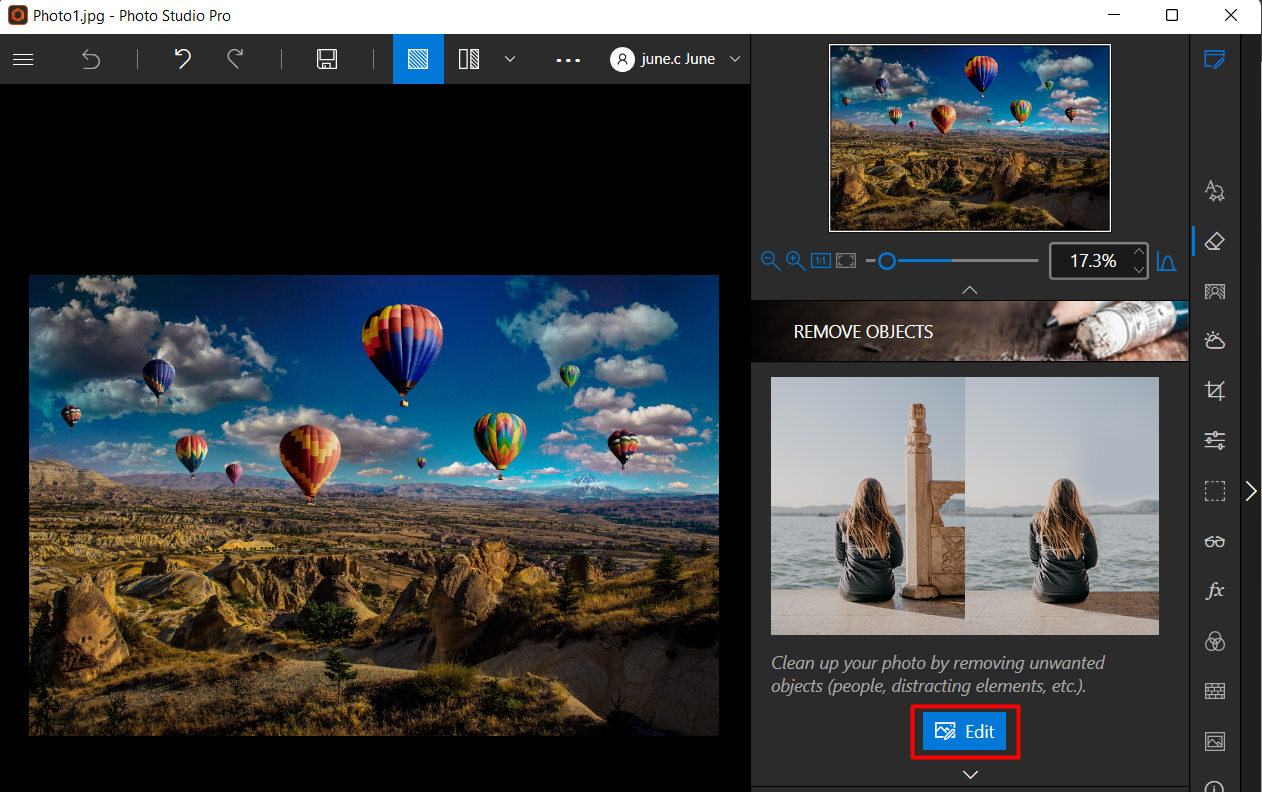Open the hamburger main menu

click(23, 59)
